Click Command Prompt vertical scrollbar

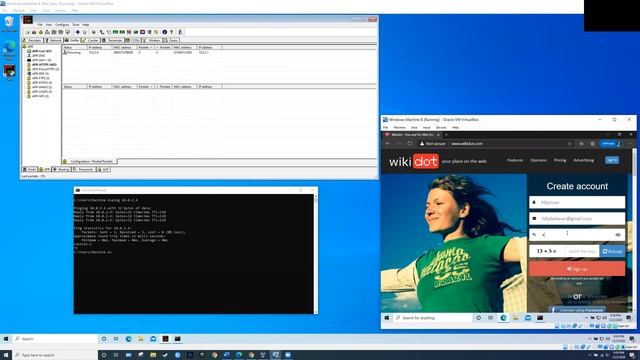[316, 254]
